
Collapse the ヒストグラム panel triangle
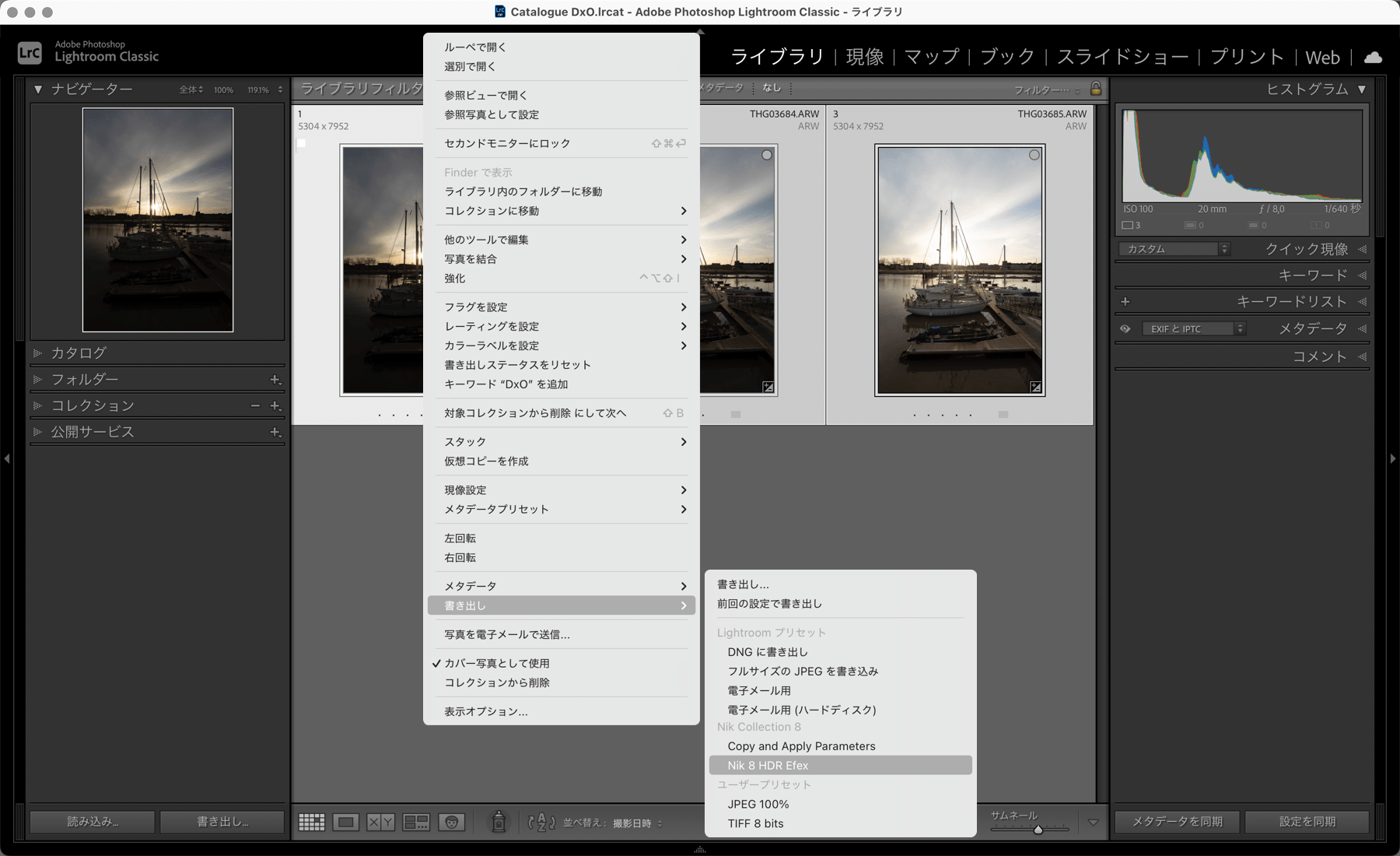(x=1362, y=89)
